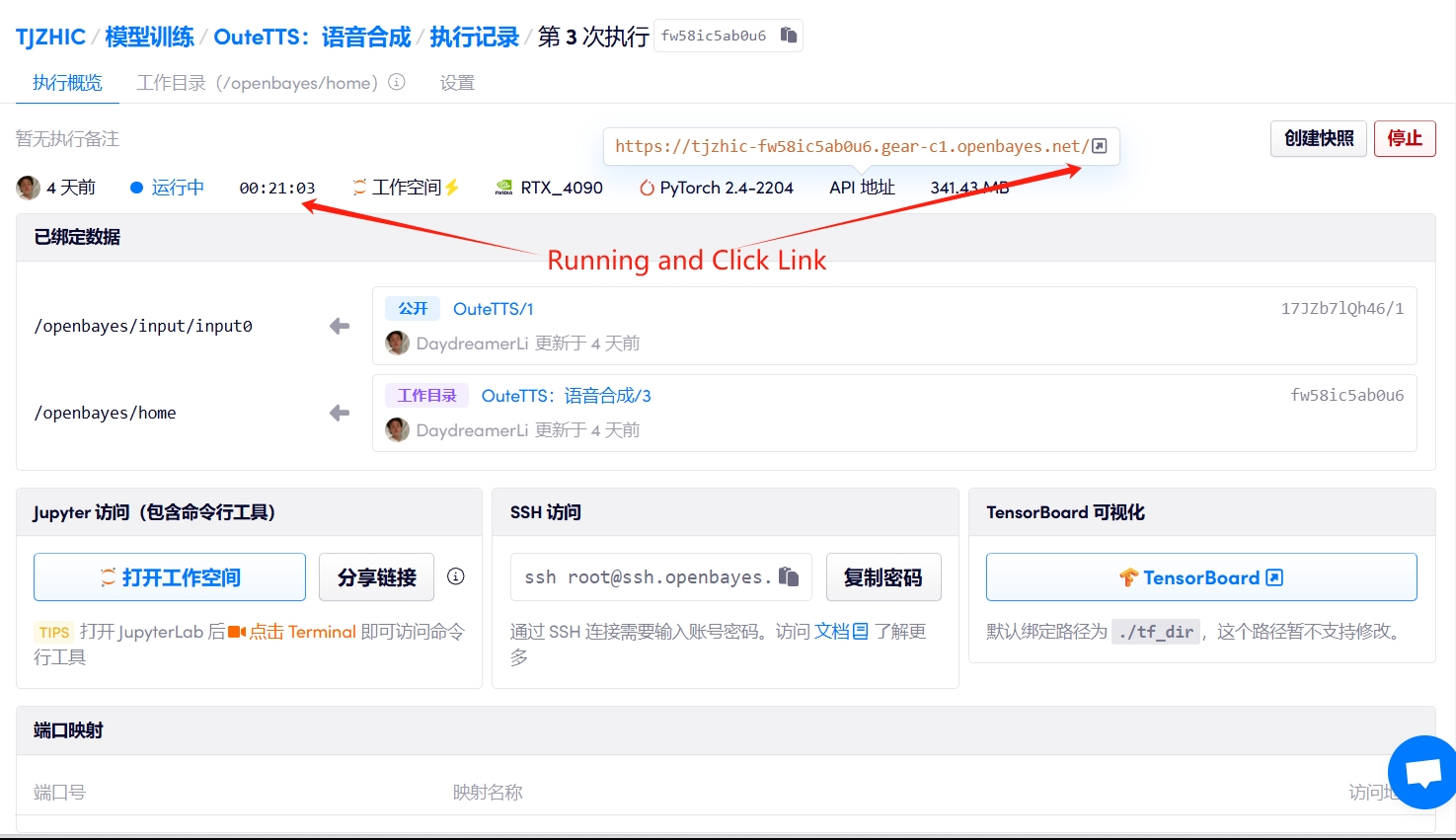Click the user avatar beside 4 天前
The image size is (1456, 840).
click(x=28, y=188)
